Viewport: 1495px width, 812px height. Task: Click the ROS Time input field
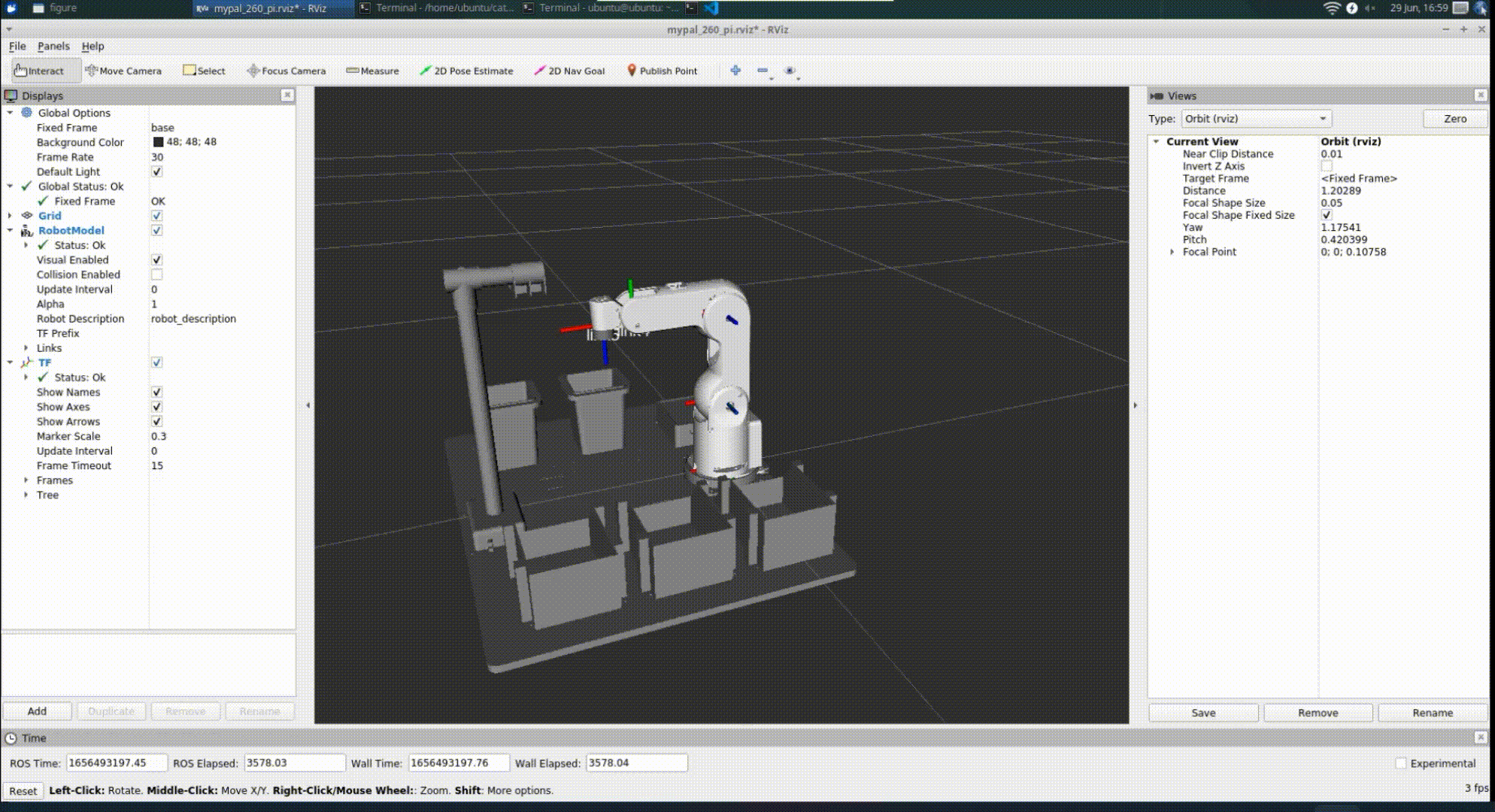pyautogui.click(x=108, y=763)
